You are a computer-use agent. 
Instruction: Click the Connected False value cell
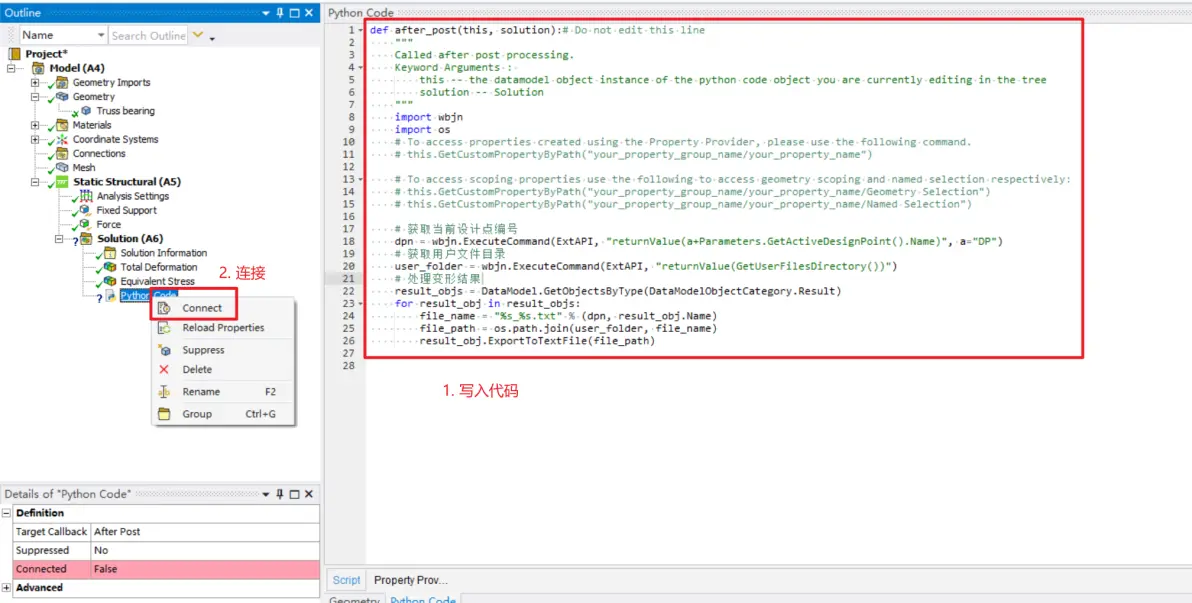coord(205,569)
